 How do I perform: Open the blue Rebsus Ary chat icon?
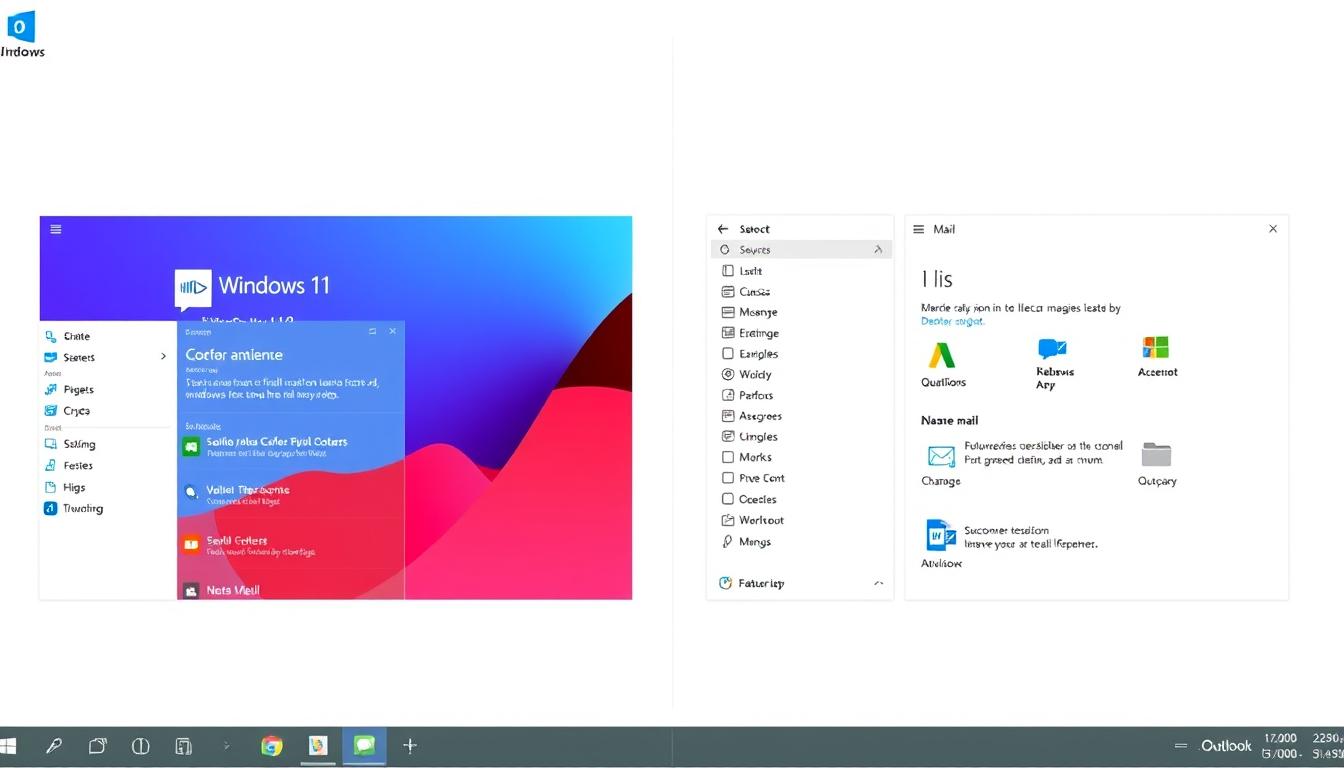[x=1052, y=348]
